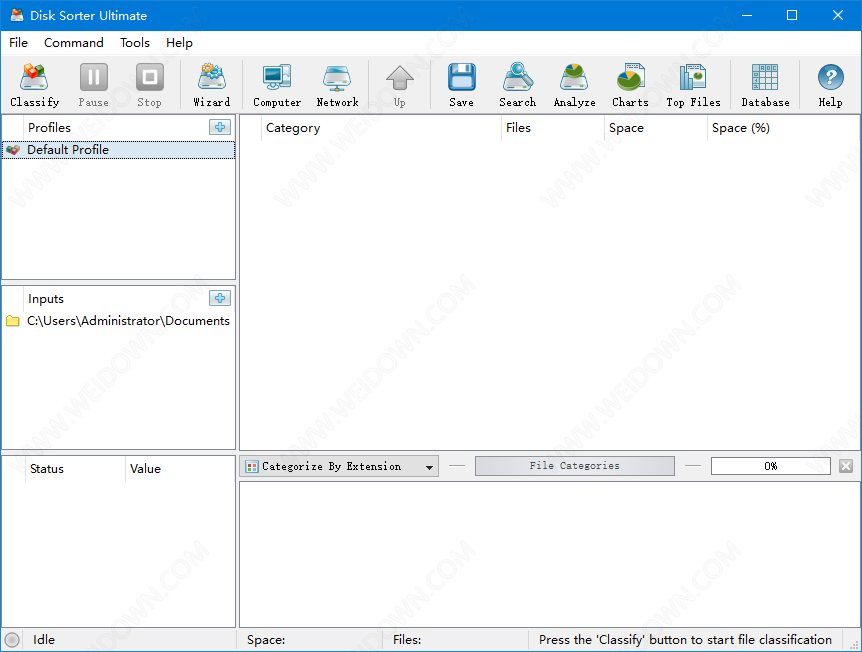Open the Search tool
This screenshot has height=652, width=862.
[517, 85]
